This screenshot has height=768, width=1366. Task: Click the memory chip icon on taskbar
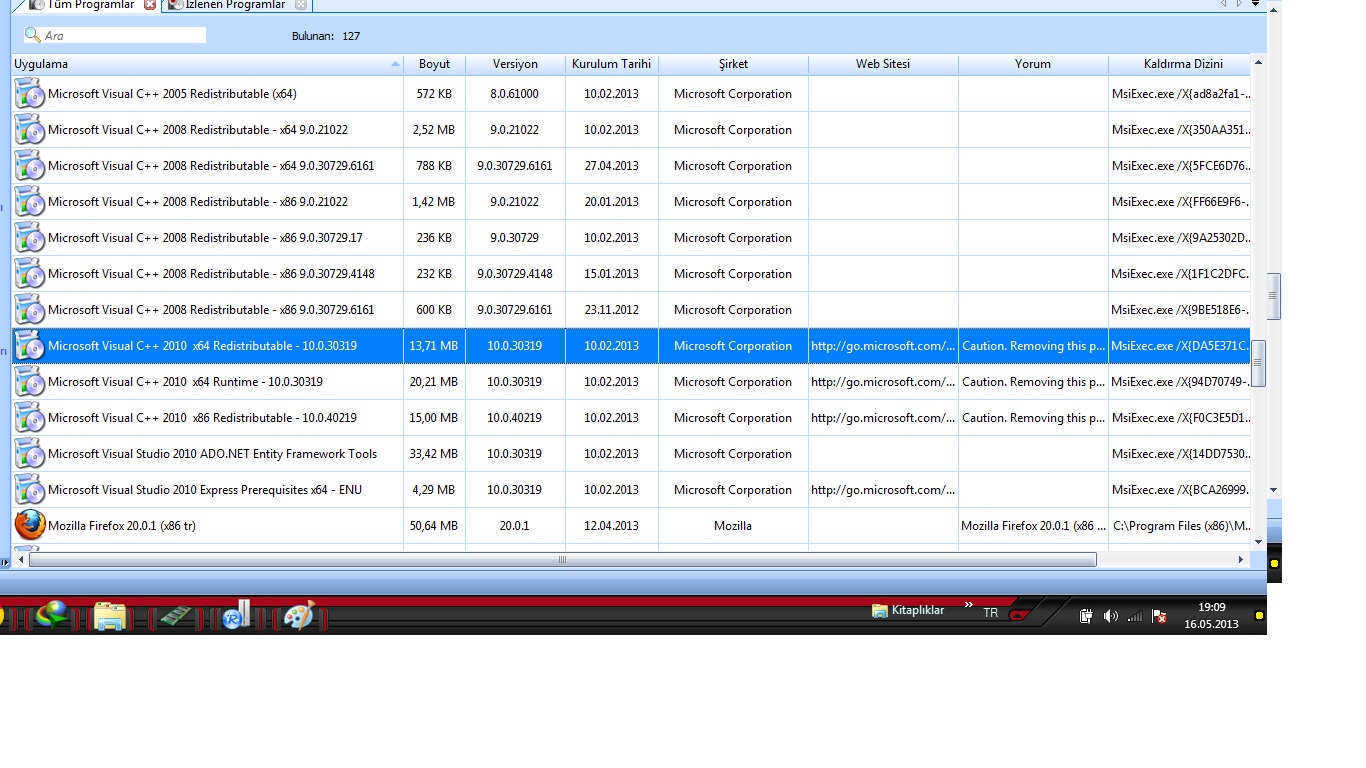(175, 615)
